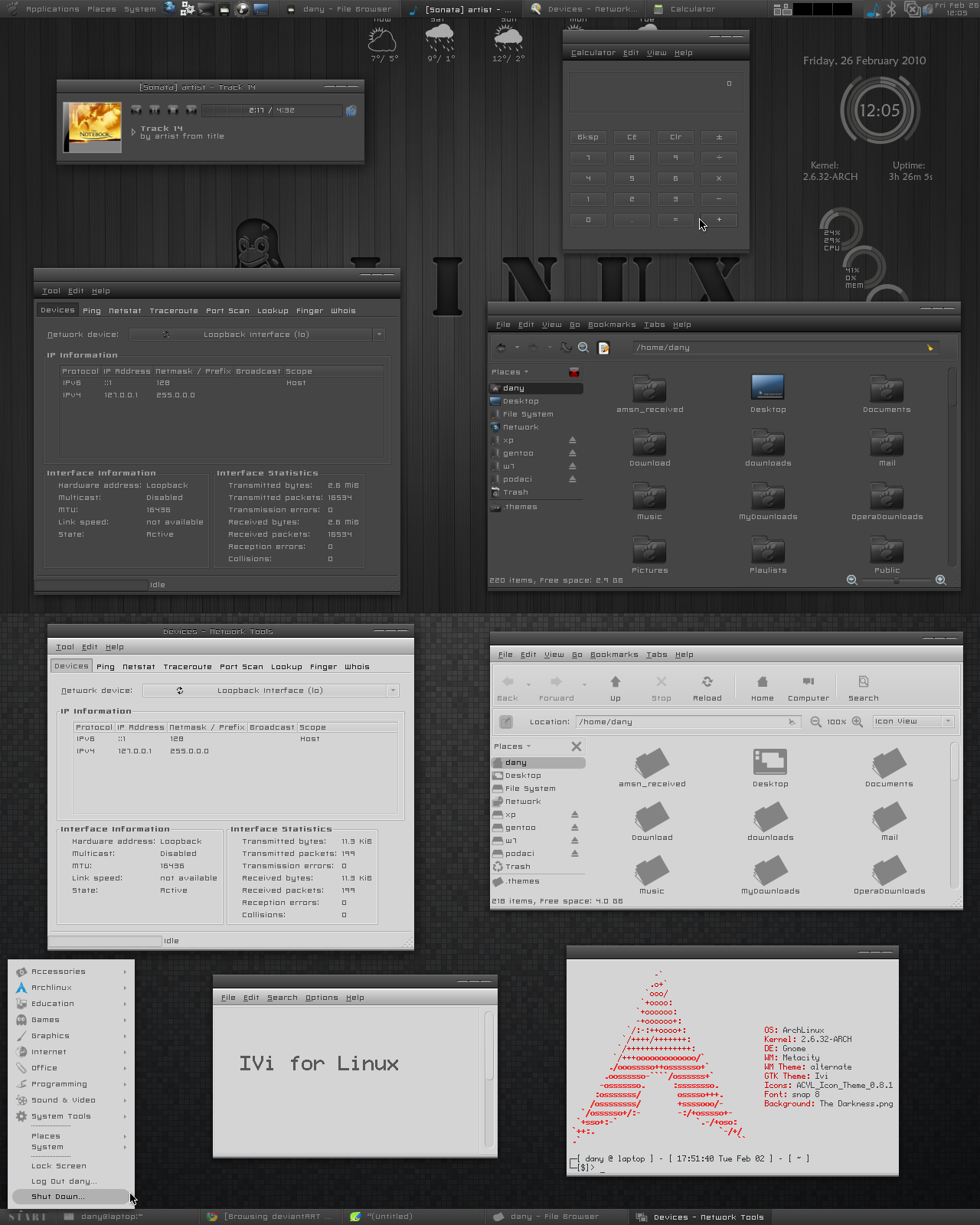Click the CE button in Calculator
Image resolution: width=980 pixels, height=1225 pixels.
point(632,137)
